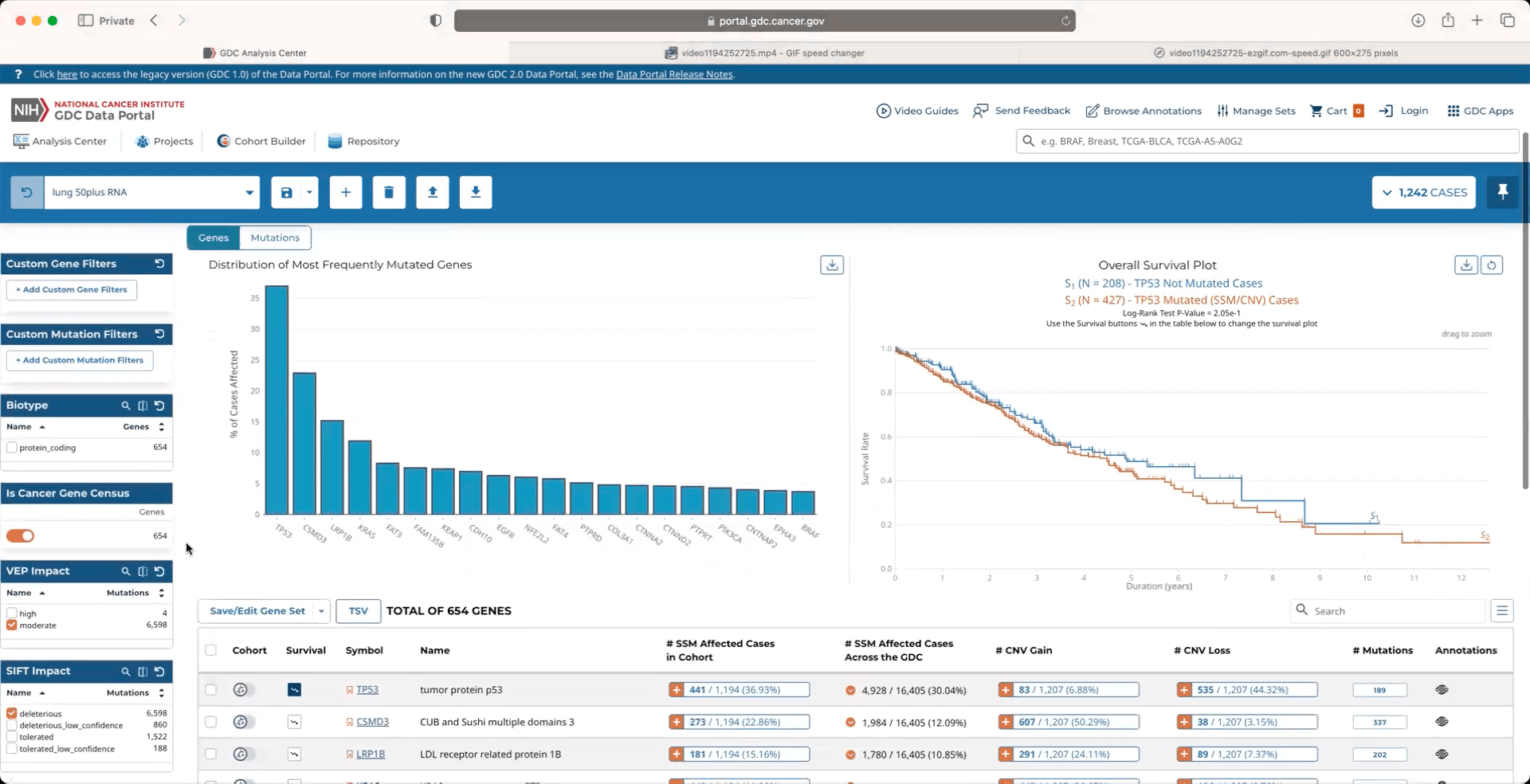Viewport: 1530px width, 784px height.
Task: Click the delete cohort trash icon
Action: pyautogui.click(x=389, y=192)
